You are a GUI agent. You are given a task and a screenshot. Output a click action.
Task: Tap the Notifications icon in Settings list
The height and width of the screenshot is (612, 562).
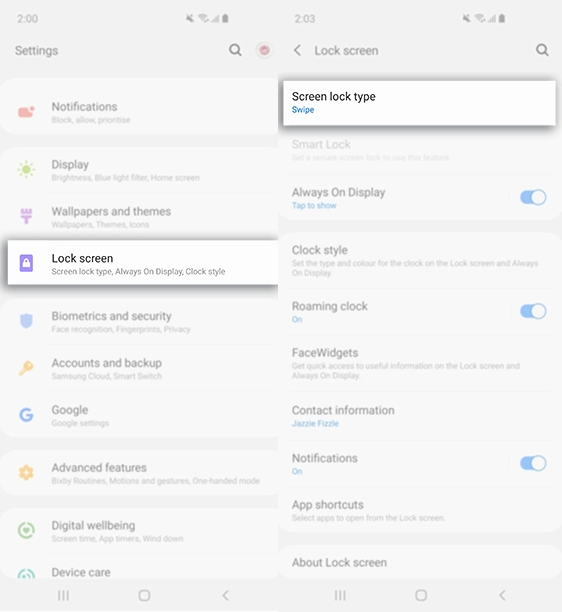coord(26,112)
